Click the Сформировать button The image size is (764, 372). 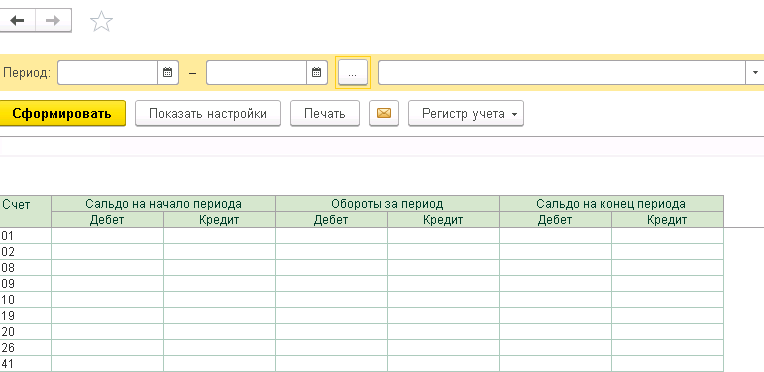(x=62, y=114)
